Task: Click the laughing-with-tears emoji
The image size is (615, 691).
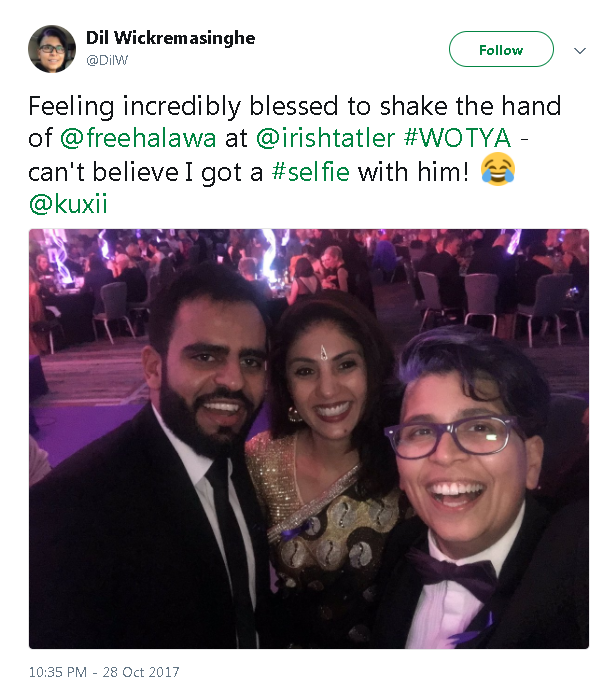Action: click(497, 171)
